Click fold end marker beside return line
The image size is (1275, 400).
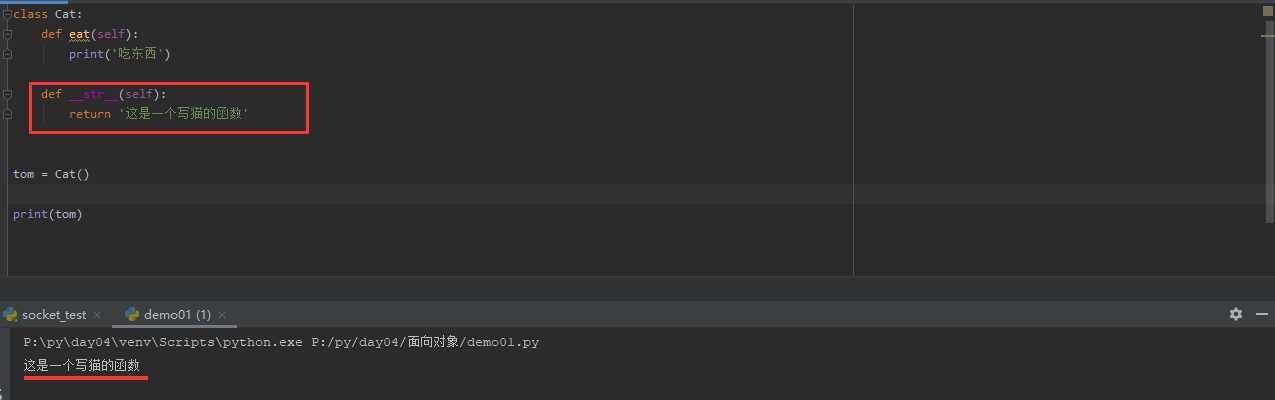click(x=7, y=114)
